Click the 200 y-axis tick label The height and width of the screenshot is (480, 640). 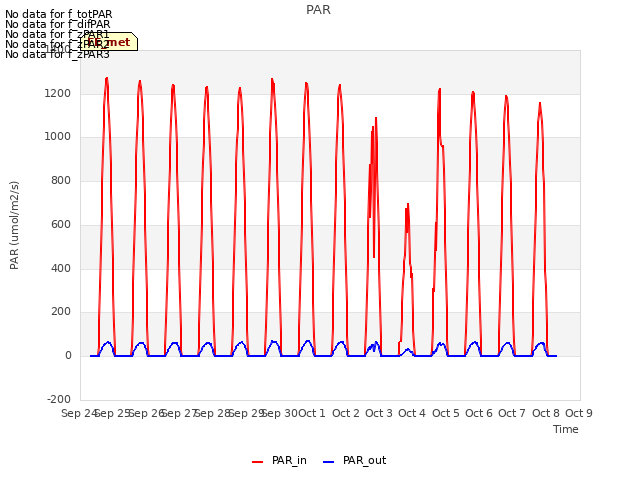click(61, 312)
